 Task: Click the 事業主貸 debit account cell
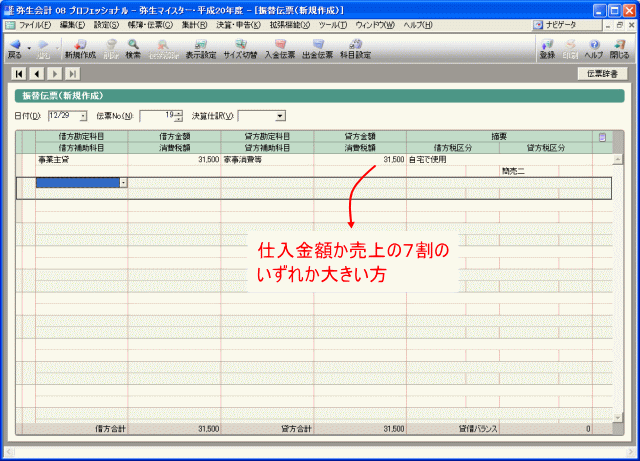82,160
